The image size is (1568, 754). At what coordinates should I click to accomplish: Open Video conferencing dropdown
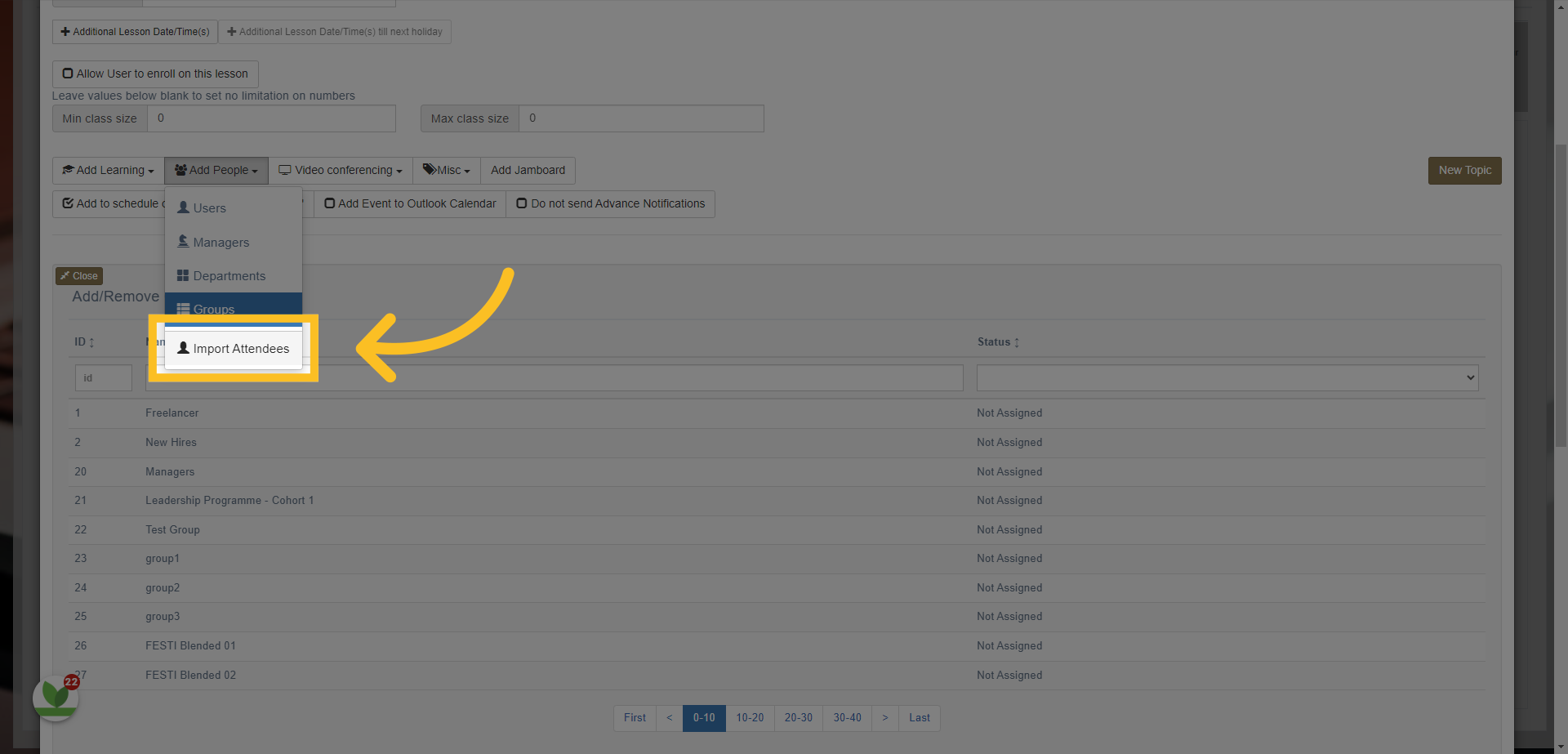[x=341, y=171]
